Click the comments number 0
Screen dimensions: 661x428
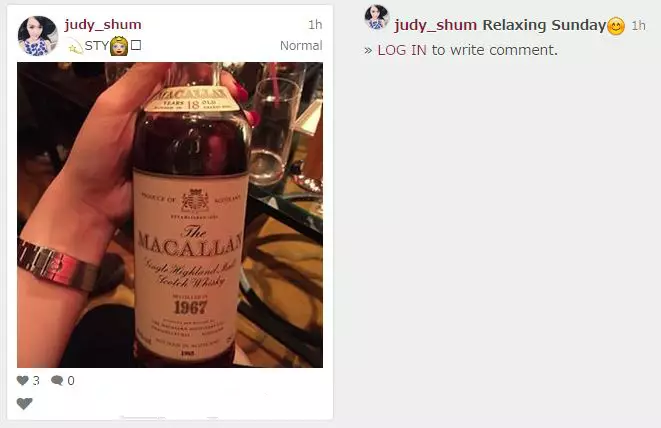coord(71,381)
